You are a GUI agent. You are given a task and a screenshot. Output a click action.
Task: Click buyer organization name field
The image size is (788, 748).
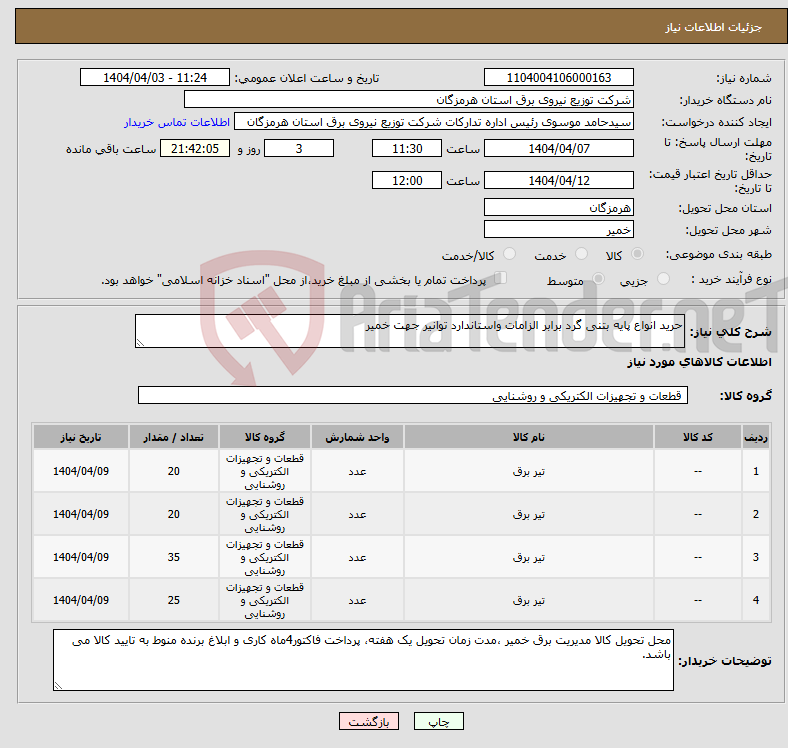(409, 100)
